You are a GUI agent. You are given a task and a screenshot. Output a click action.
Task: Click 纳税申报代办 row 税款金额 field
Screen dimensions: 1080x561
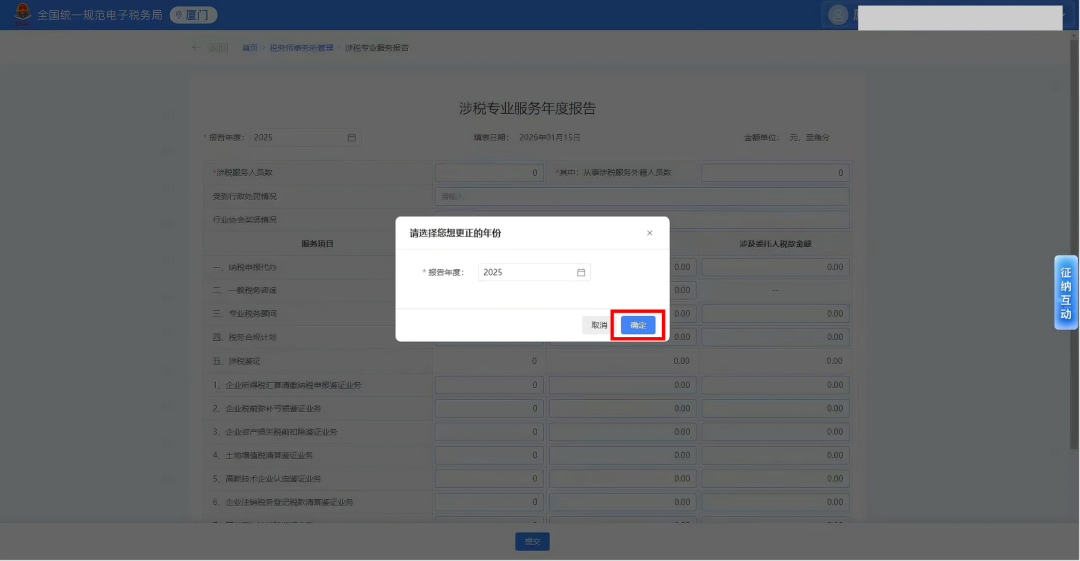click(x=775, y=267)
